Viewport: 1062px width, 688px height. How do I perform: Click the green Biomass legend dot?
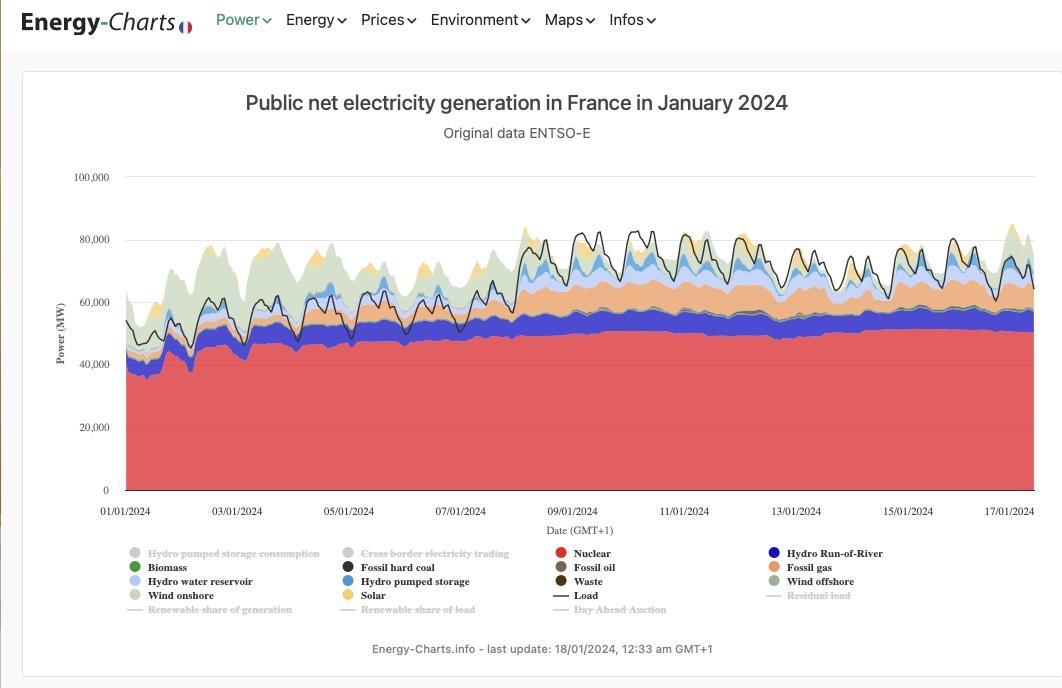click(135, 567)
